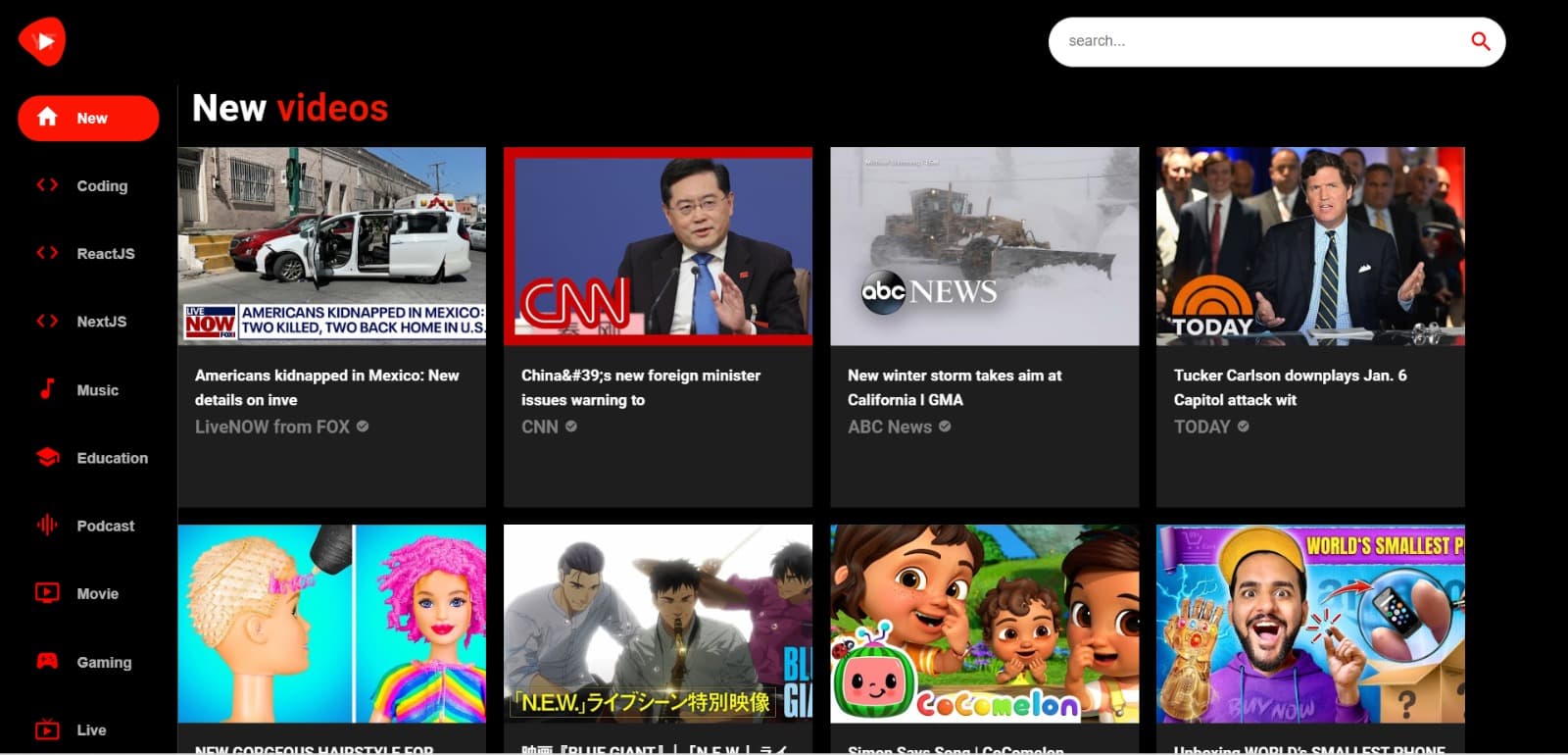Click title 'Americans kidnapped in Mexico: New details'
This screenshot has width=1568, height=755.
pos(326,387)
